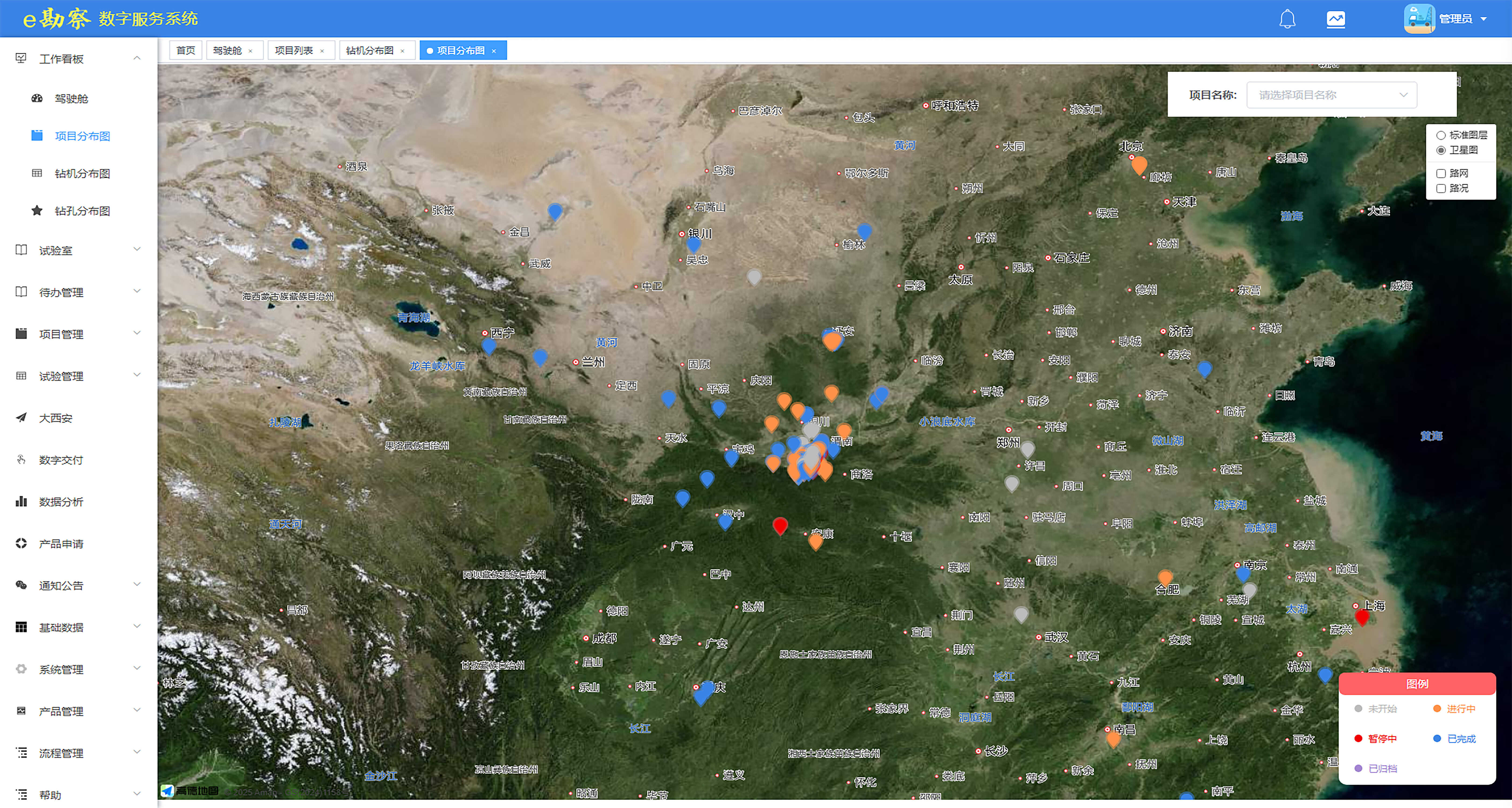
Task: Enable the 路况 checkbox
Action: tap(1440, 189)
